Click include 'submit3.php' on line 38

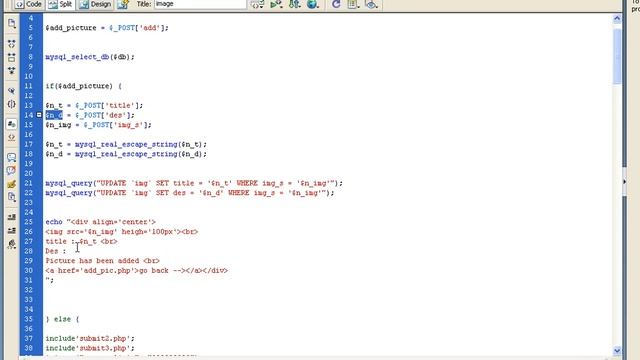point(90,349)
